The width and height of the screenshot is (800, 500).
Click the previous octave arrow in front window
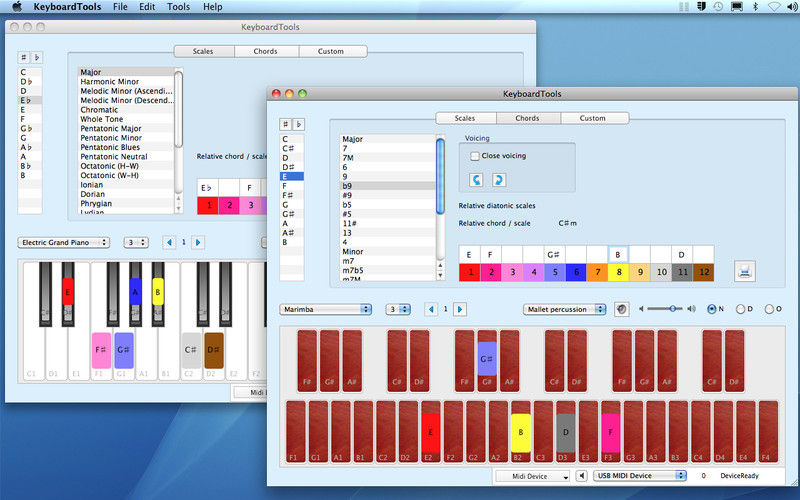tap(432, 309)
